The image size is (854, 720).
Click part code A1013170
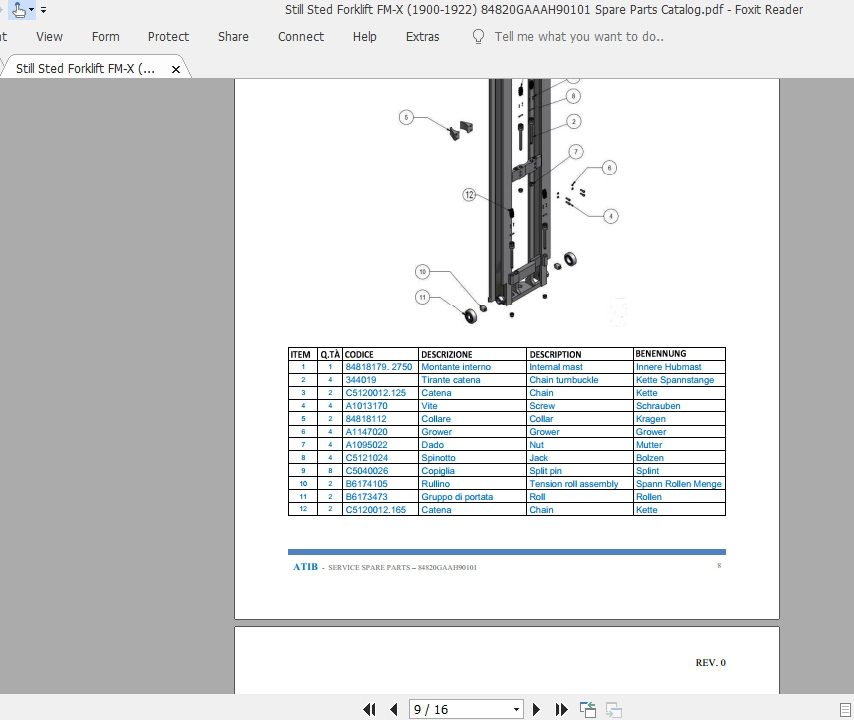367,406
